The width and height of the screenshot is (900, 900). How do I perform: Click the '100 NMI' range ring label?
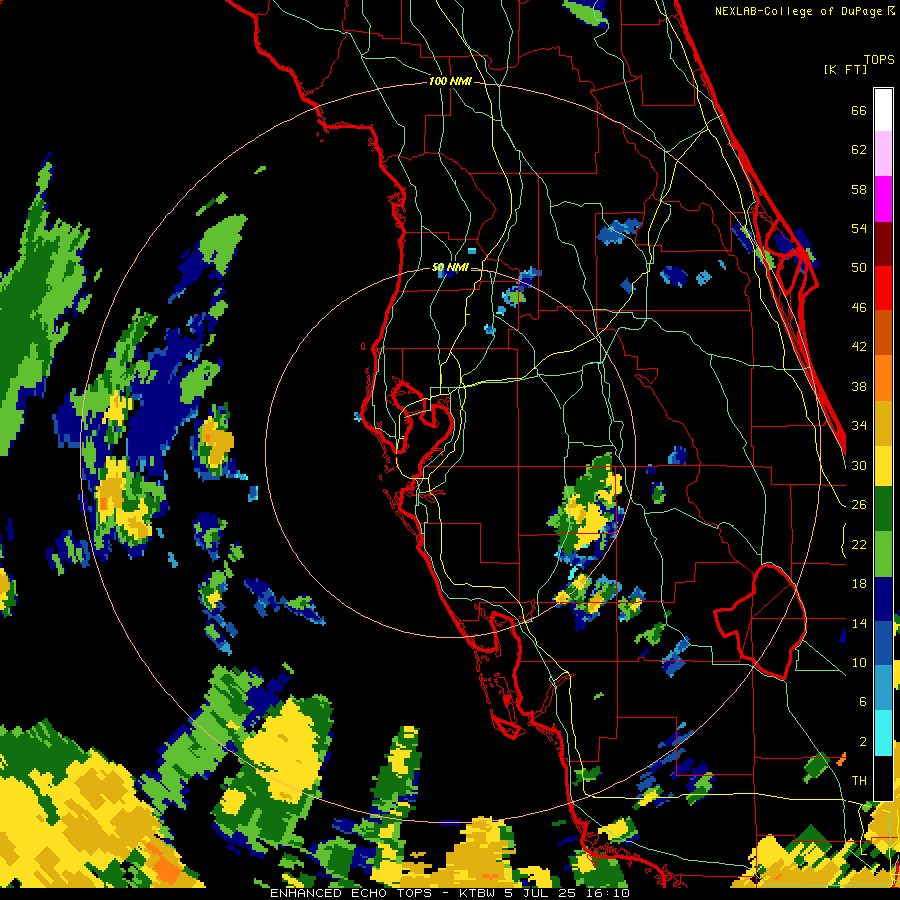pos(450,81)
